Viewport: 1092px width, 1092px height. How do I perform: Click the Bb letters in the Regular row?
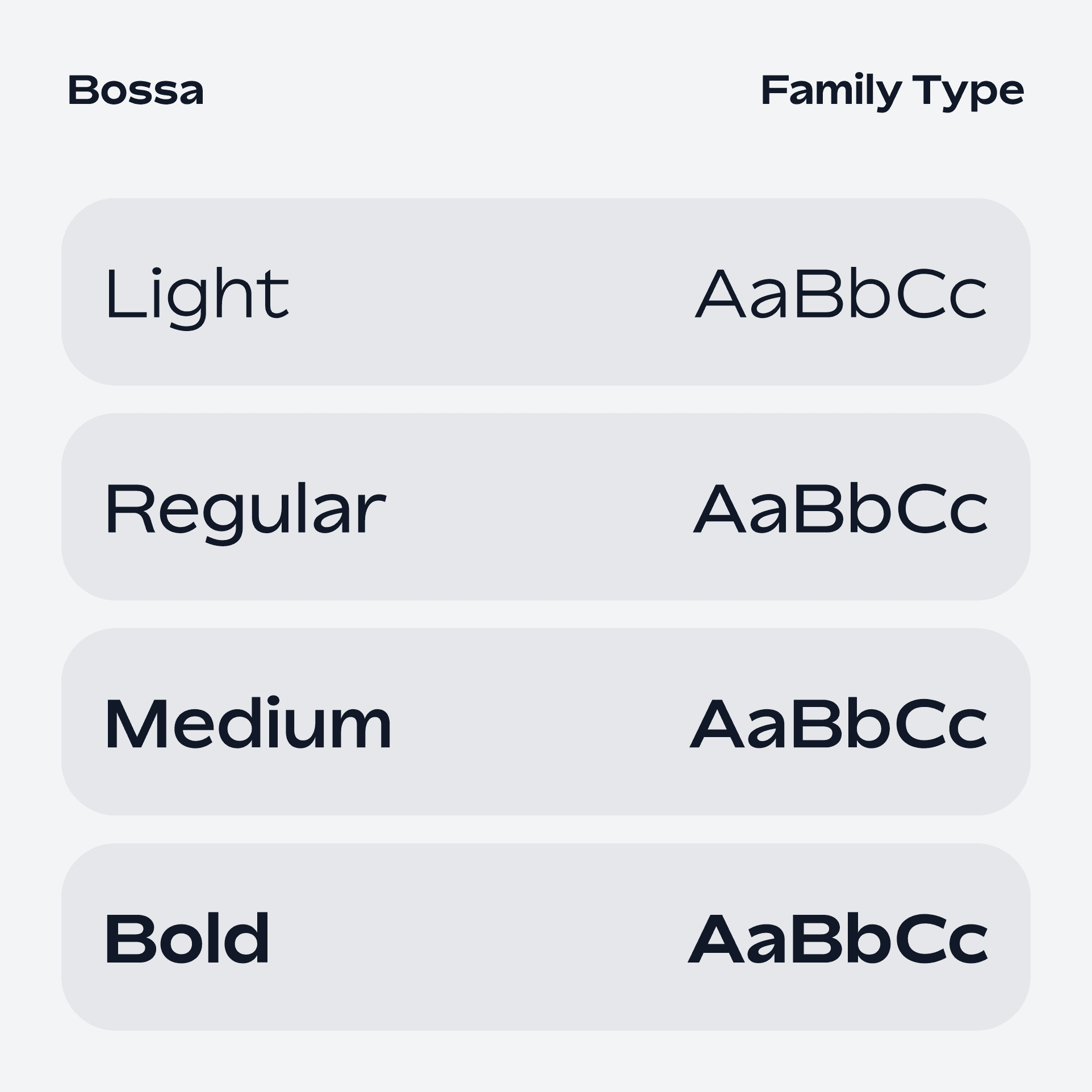point(842,508)
